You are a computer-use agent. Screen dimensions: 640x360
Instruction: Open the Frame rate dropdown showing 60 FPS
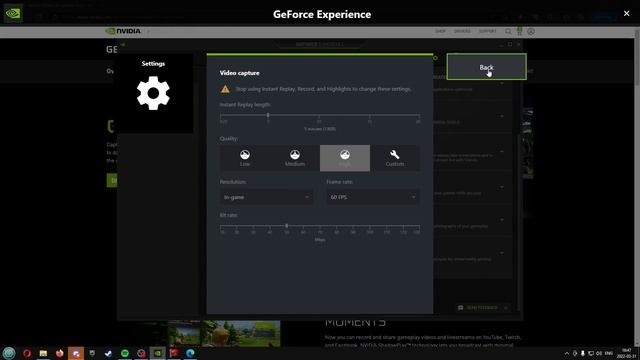click(x=373, y=197)
